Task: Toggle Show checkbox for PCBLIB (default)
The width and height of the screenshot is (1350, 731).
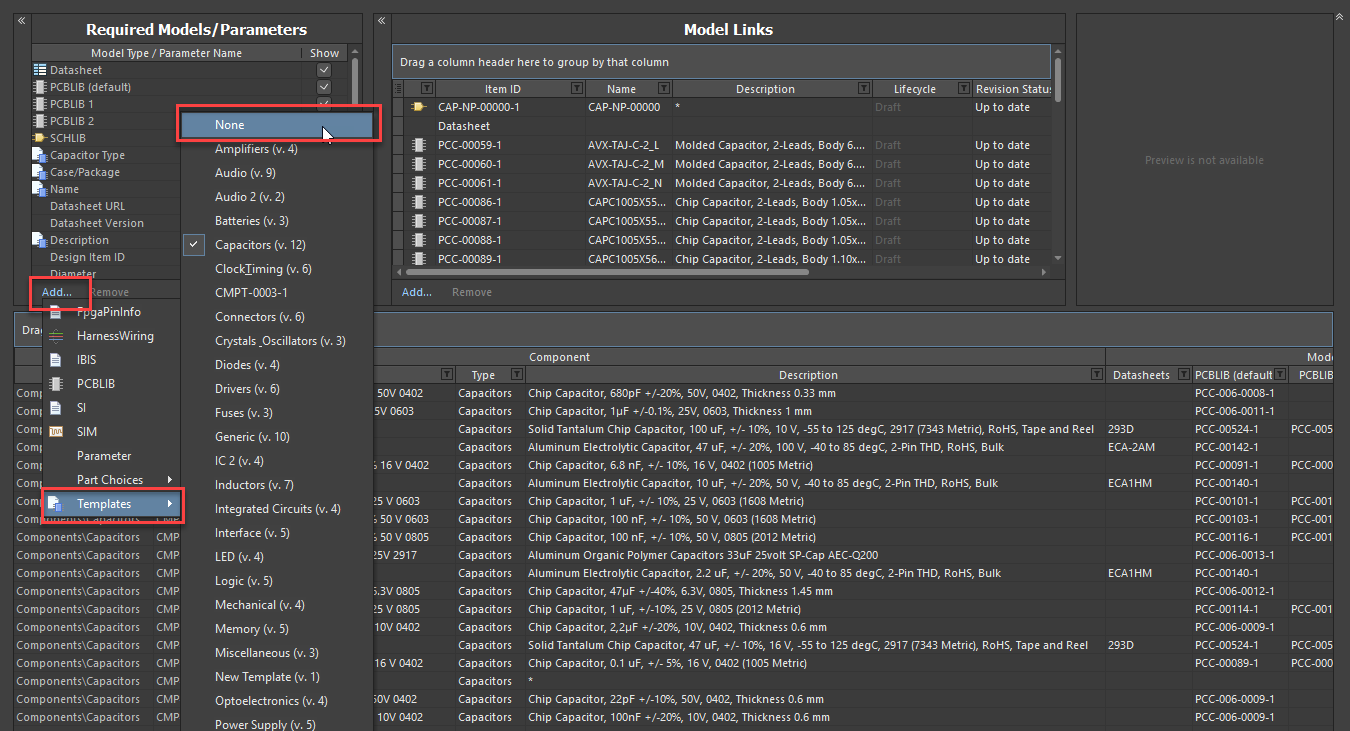Action: coord(324,87)
